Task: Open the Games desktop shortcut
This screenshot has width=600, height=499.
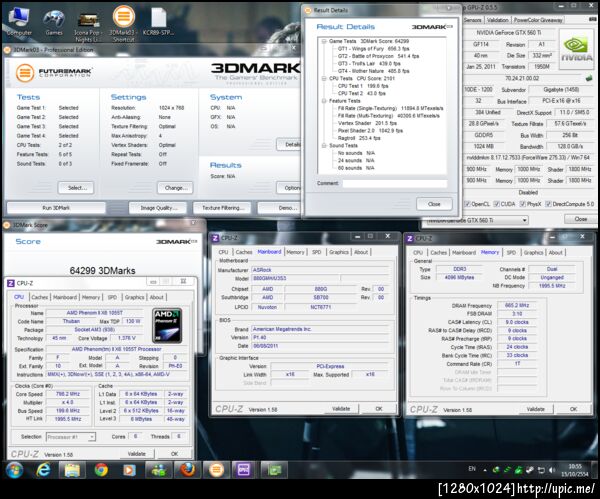Action: coord(54,18)
